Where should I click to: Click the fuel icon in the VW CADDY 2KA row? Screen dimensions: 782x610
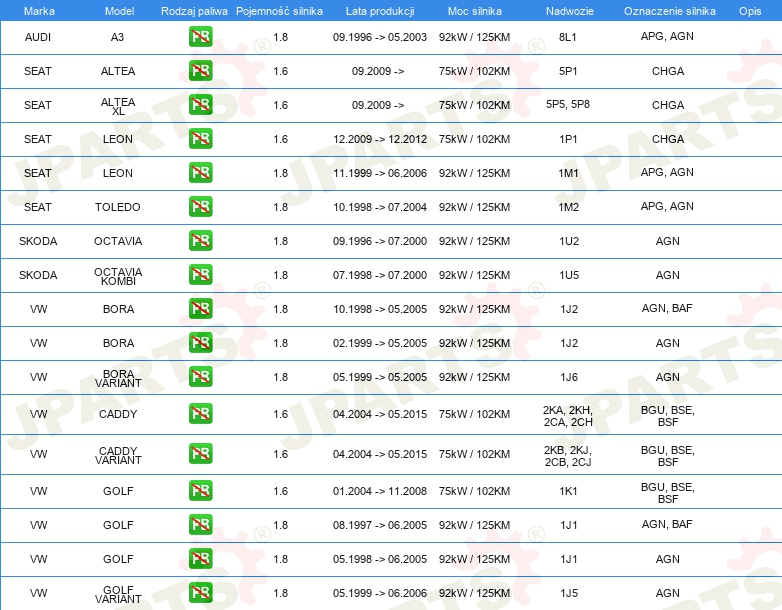(x=200, y=413)
